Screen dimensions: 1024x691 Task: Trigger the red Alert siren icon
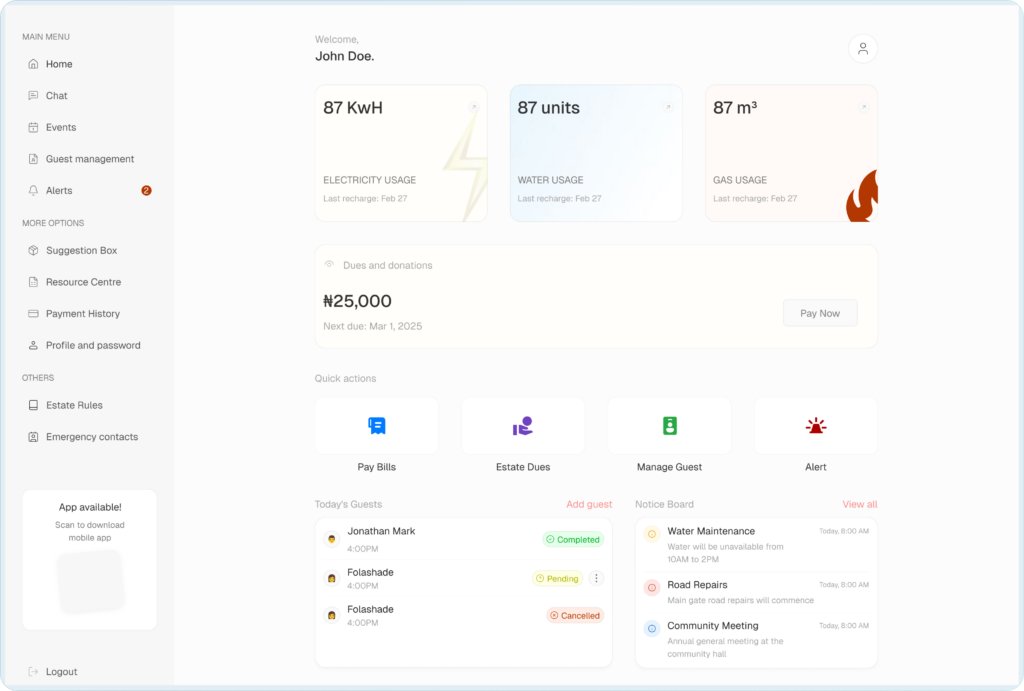[x=816, y=426]
